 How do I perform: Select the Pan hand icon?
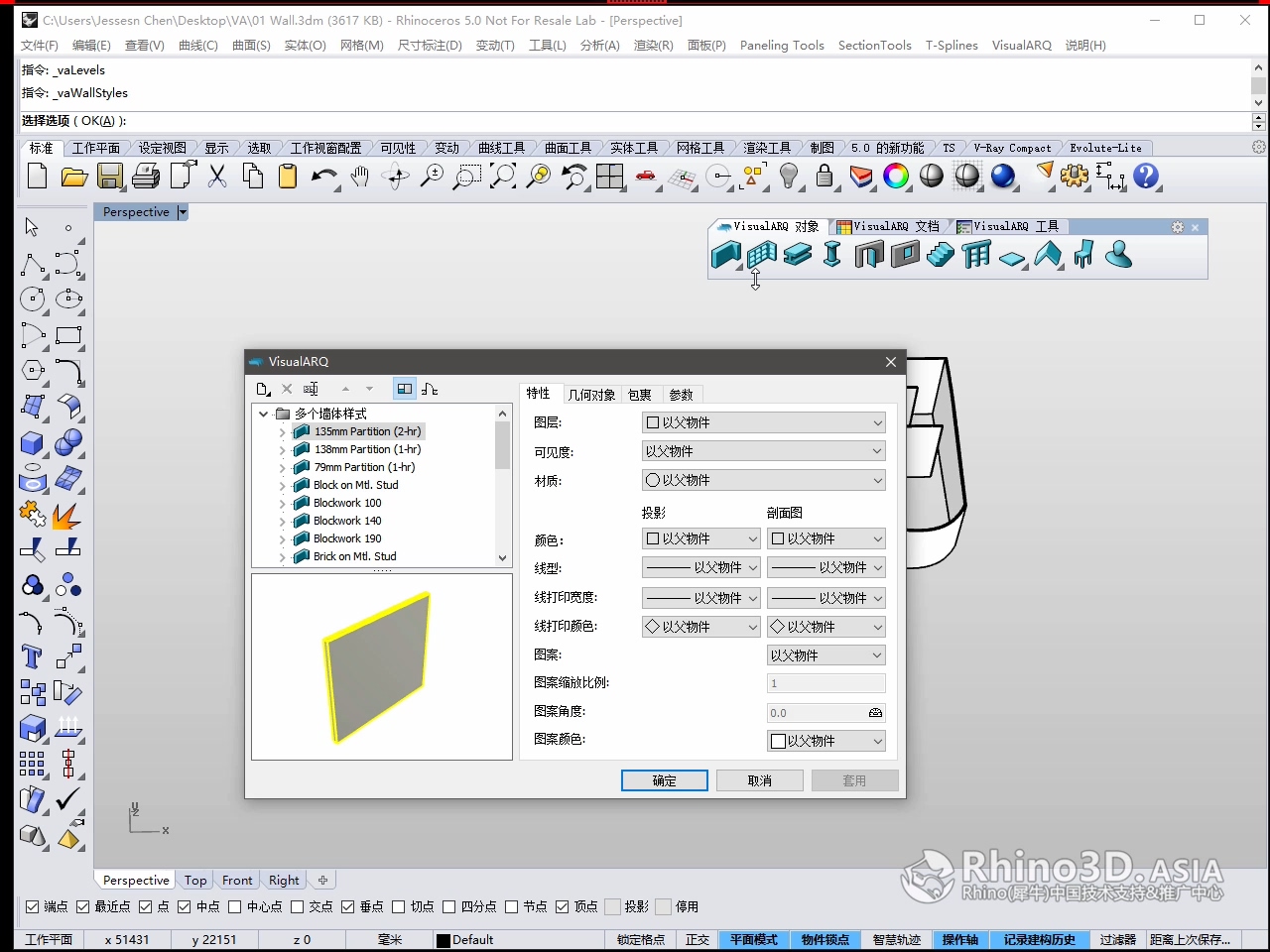[360, 177]
